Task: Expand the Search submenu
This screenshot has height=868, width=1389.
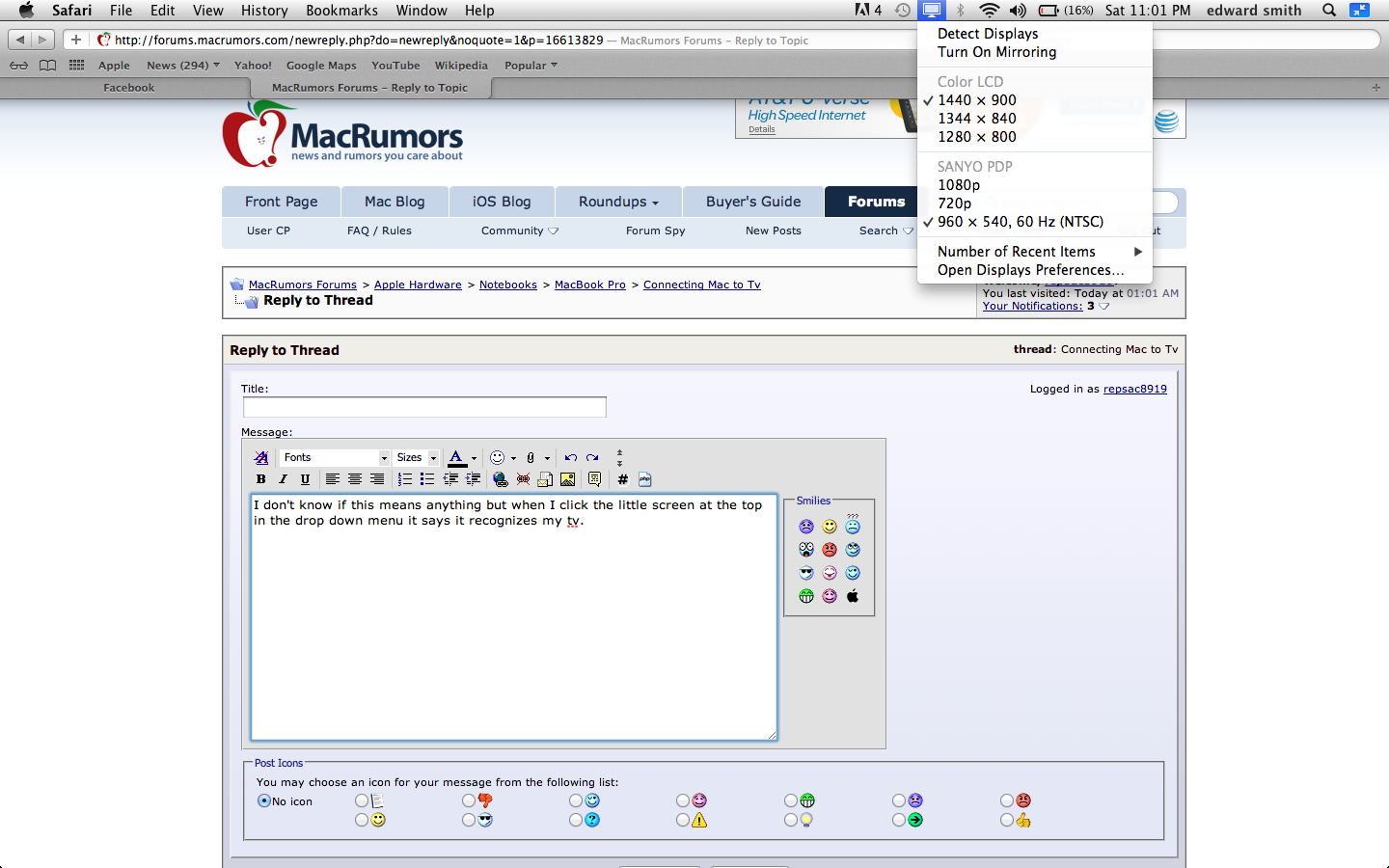Action: pos(886,231)
